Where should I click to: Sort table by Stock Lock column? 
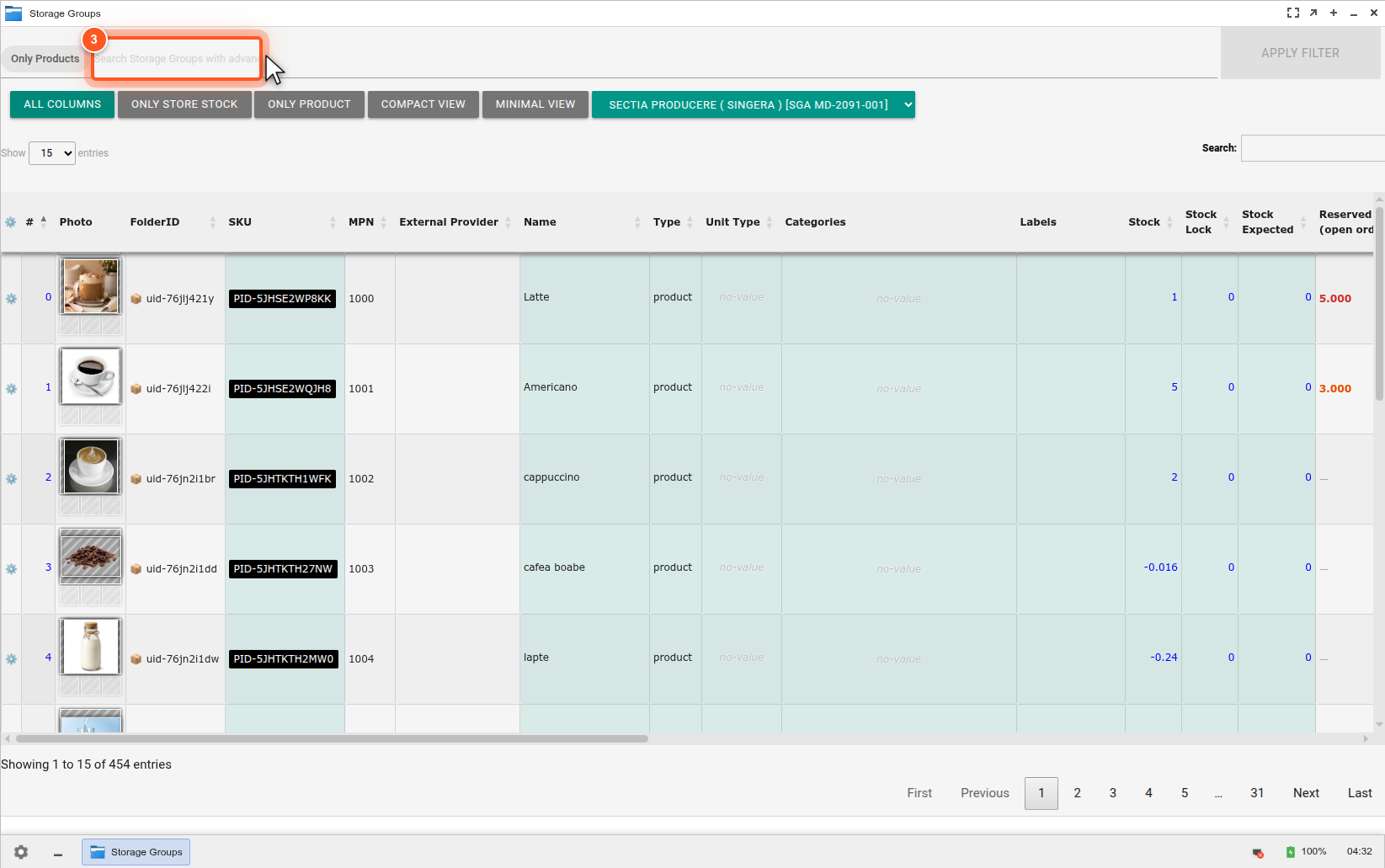click(1208, 222)
